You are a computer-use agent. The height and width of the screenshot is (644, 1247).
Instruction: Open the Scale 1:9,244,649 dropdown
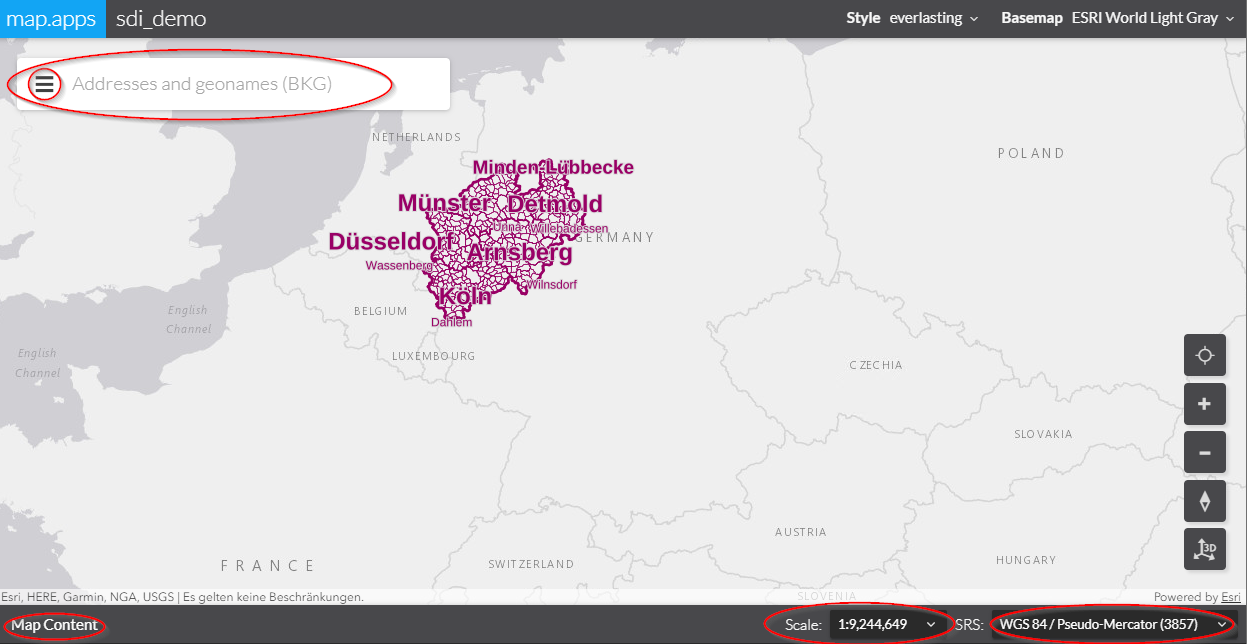[885, 625]
